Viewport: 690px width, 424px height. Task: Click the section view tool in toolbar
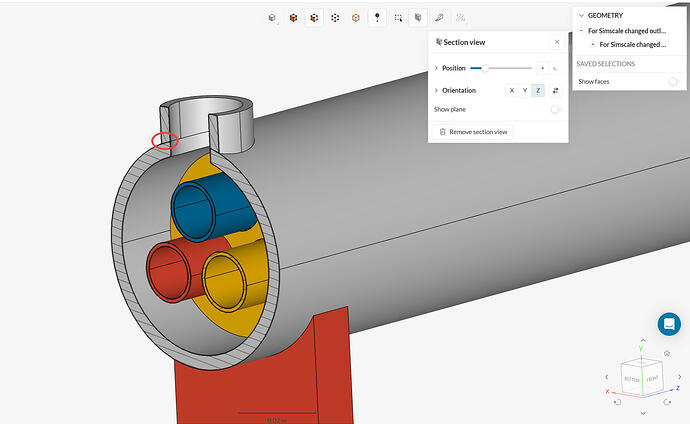(419, 17)
